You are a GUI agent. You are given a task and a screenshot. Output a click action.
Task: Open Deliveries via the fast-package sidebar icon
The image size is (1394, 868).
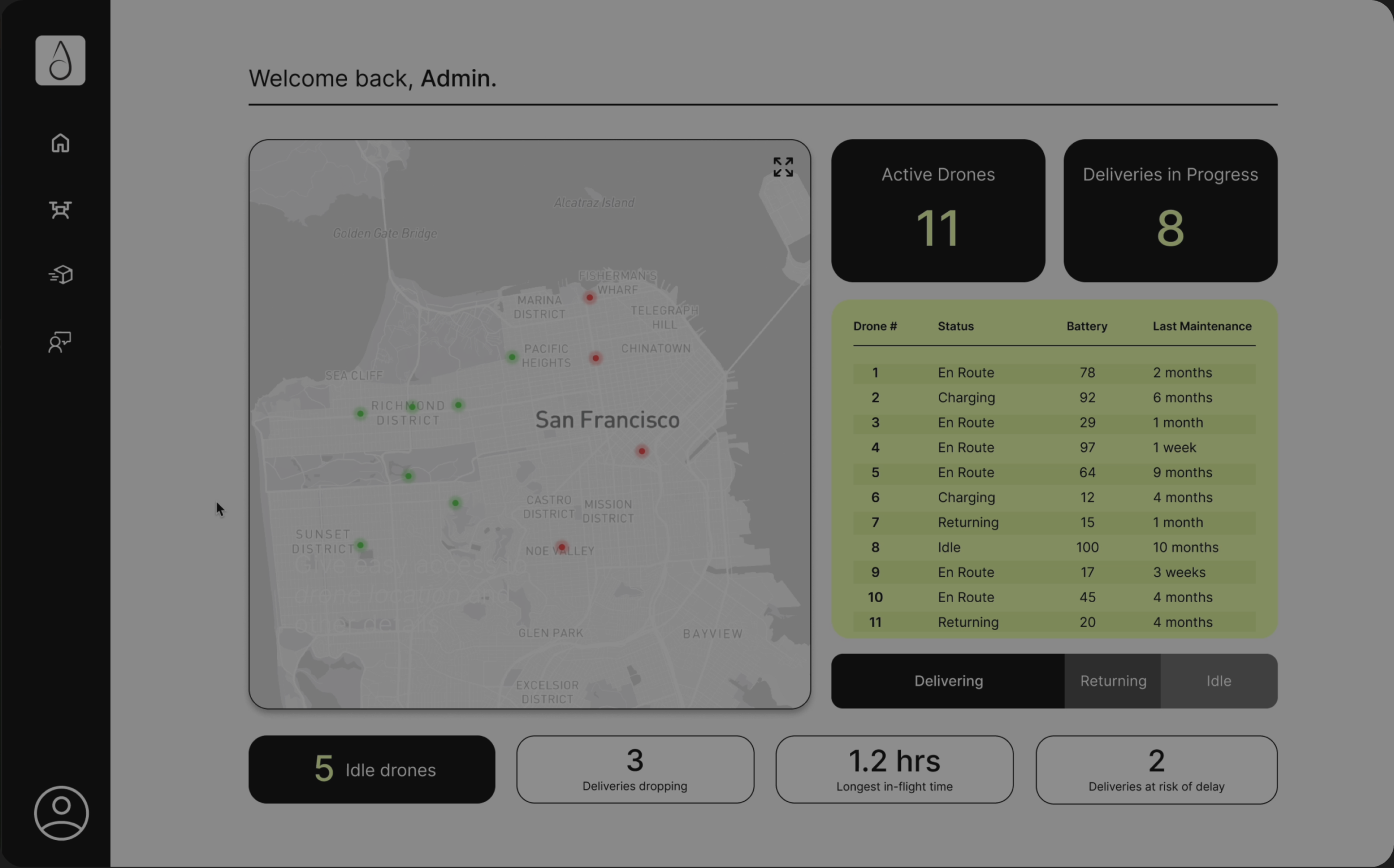60,275
